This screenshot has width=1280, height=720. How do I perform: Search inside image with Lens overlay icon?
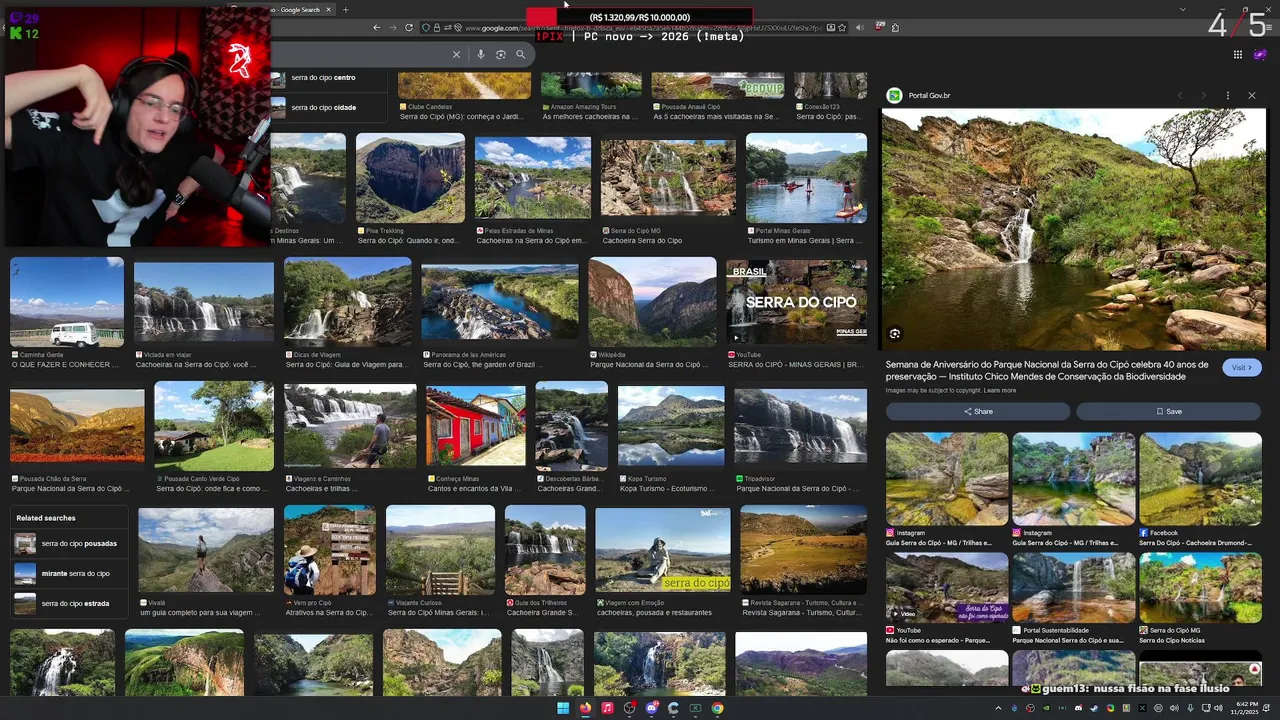(895, 334)
